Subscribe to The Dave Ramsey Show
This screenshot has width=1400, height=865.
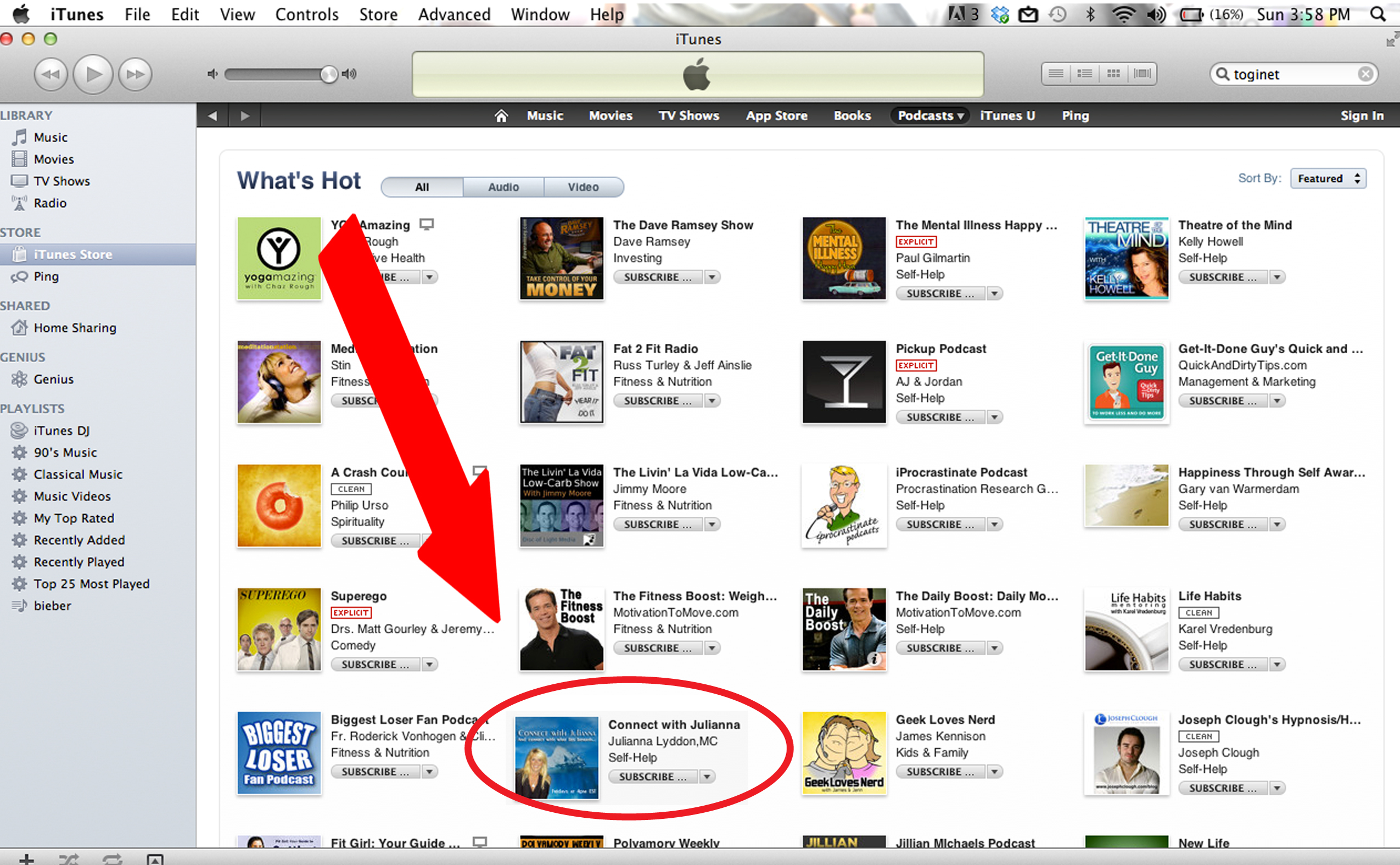(658, 277)
